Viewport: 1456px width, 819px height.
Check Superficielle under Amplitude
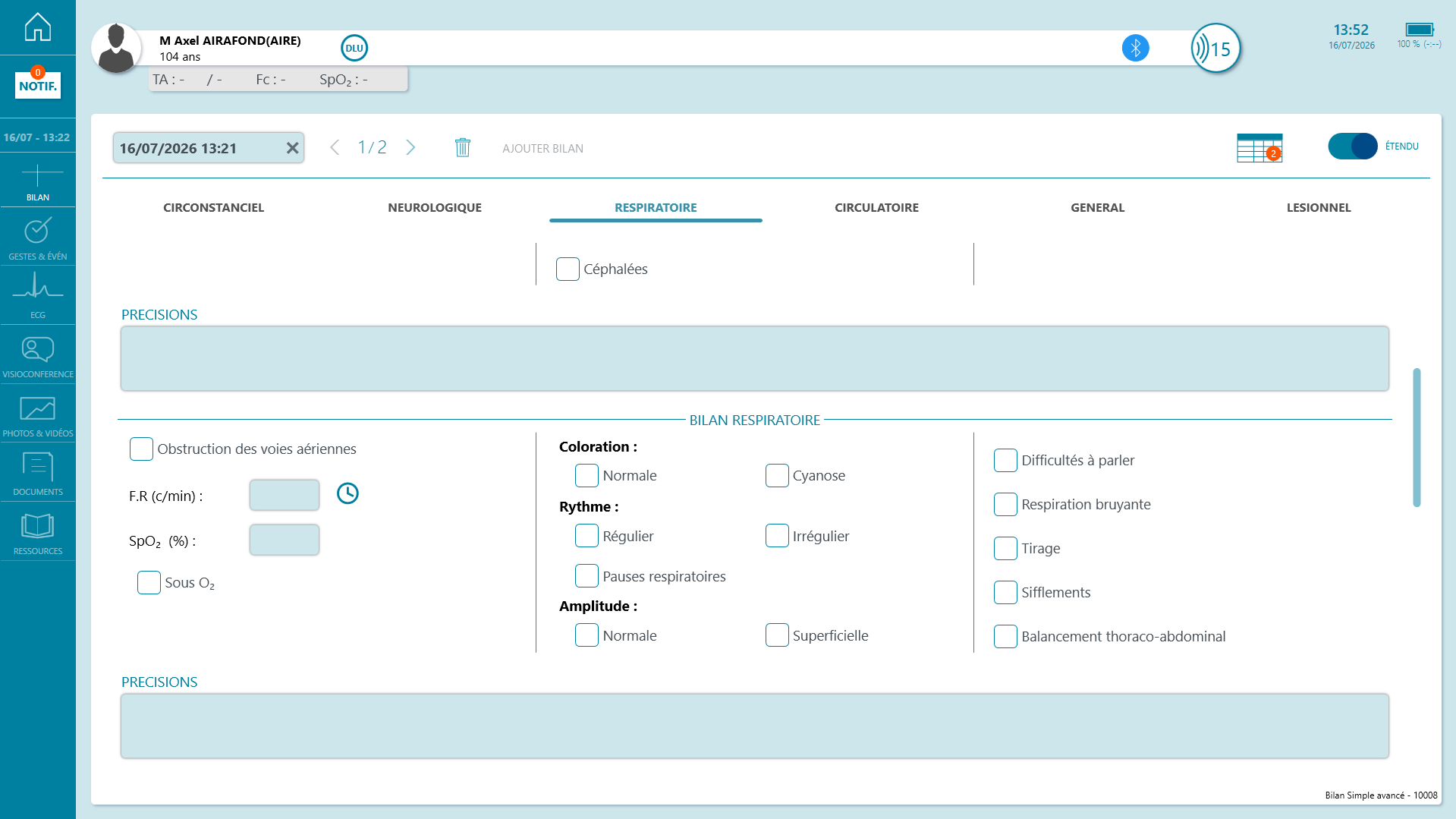[777, 635]
